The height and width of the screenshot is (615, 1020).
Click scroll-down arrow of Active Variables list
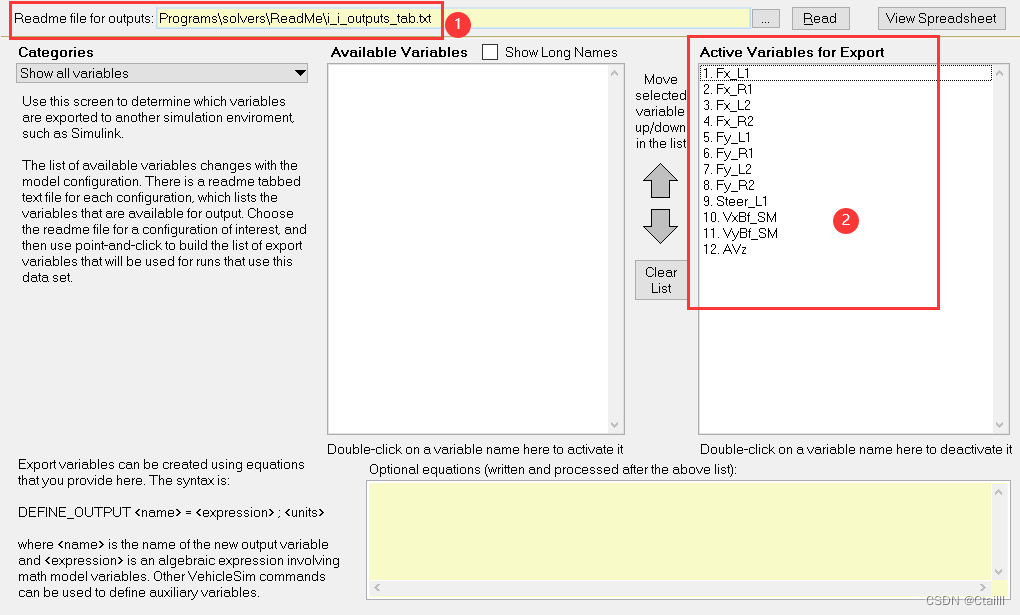tap(1000, 425)
